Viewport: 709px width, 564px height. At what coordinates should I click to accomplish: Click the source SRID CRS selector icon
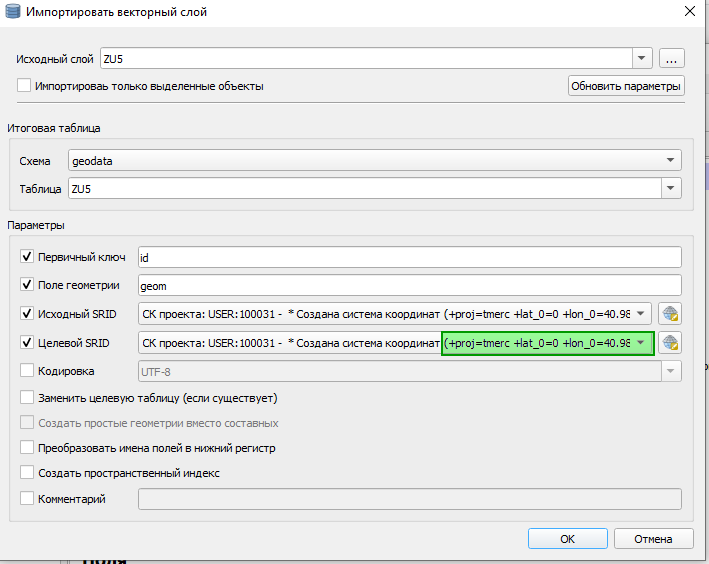tap(670, 313)
